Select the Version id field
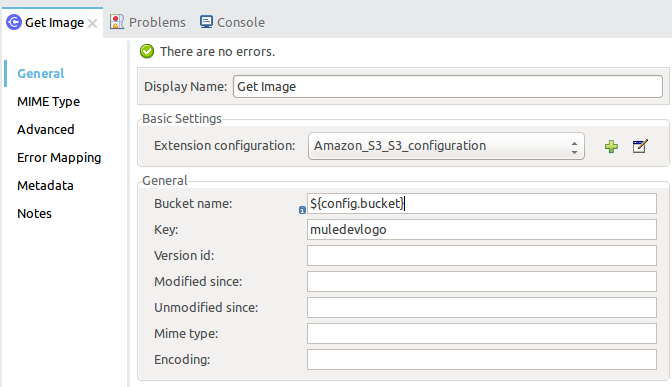The width and height of the screenshot is (672, 387). click(x=482, y=255)
